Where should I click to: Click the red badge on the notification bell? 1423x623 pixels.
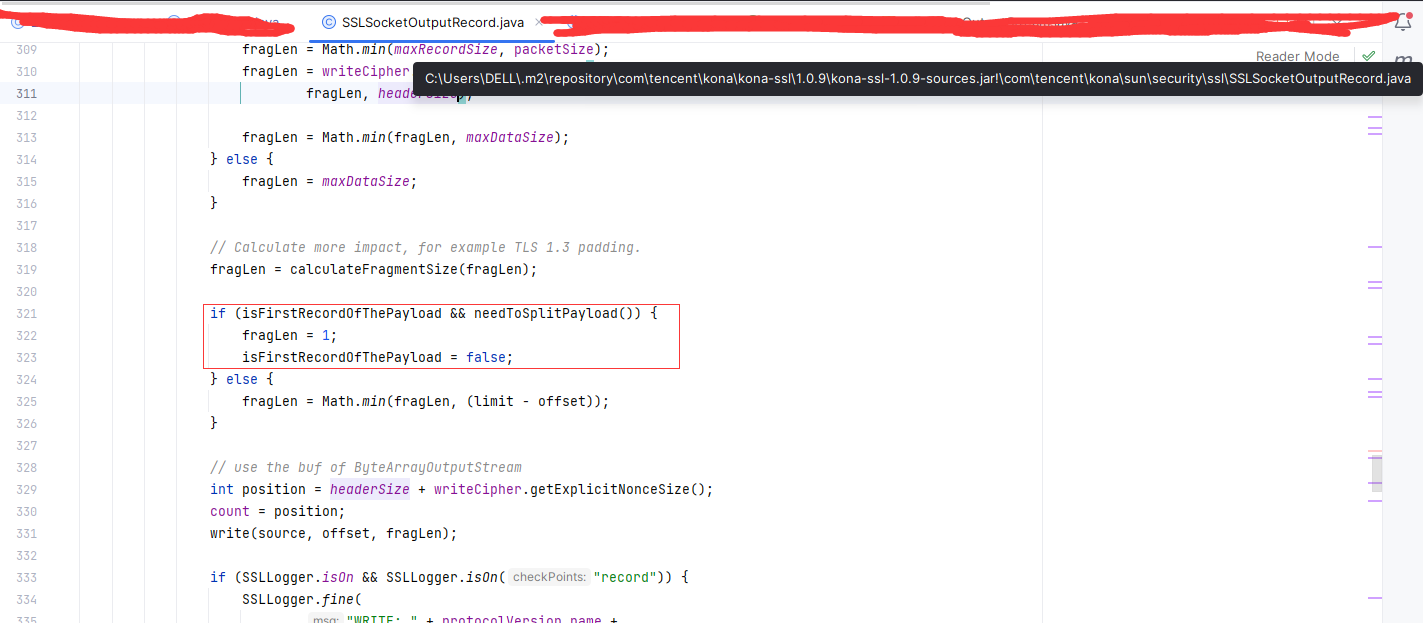(x=1410, y=13)
